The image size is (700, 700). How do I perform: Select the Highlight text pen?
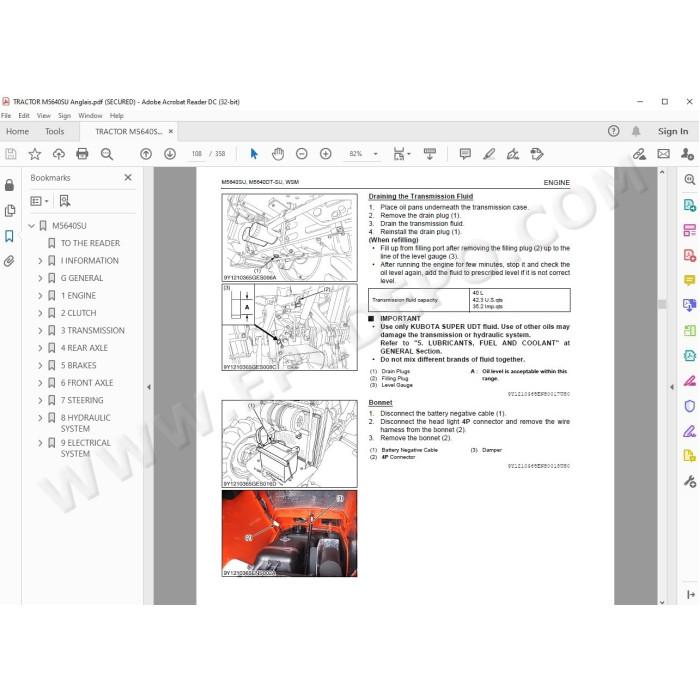pyautogui.click(x=489, y=154)
